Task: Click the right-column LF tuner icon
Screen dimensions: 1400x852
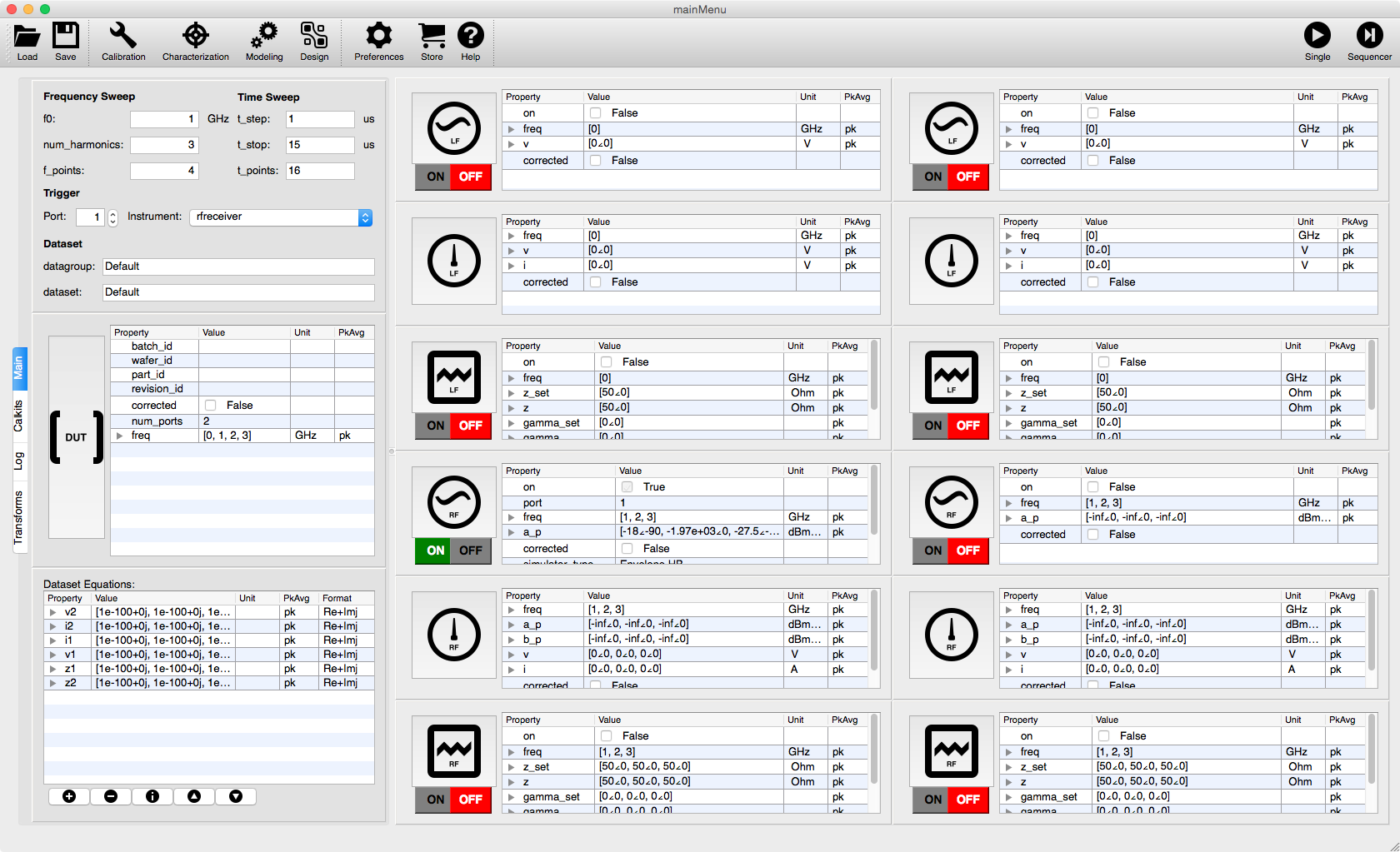Action: click(x=952, y=377)
